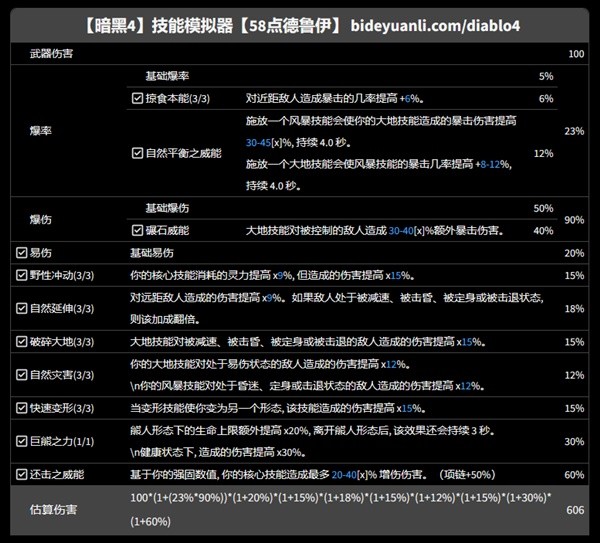Click the 30-45 blue range value
The image size is (600, 543).
coord(258,143)
